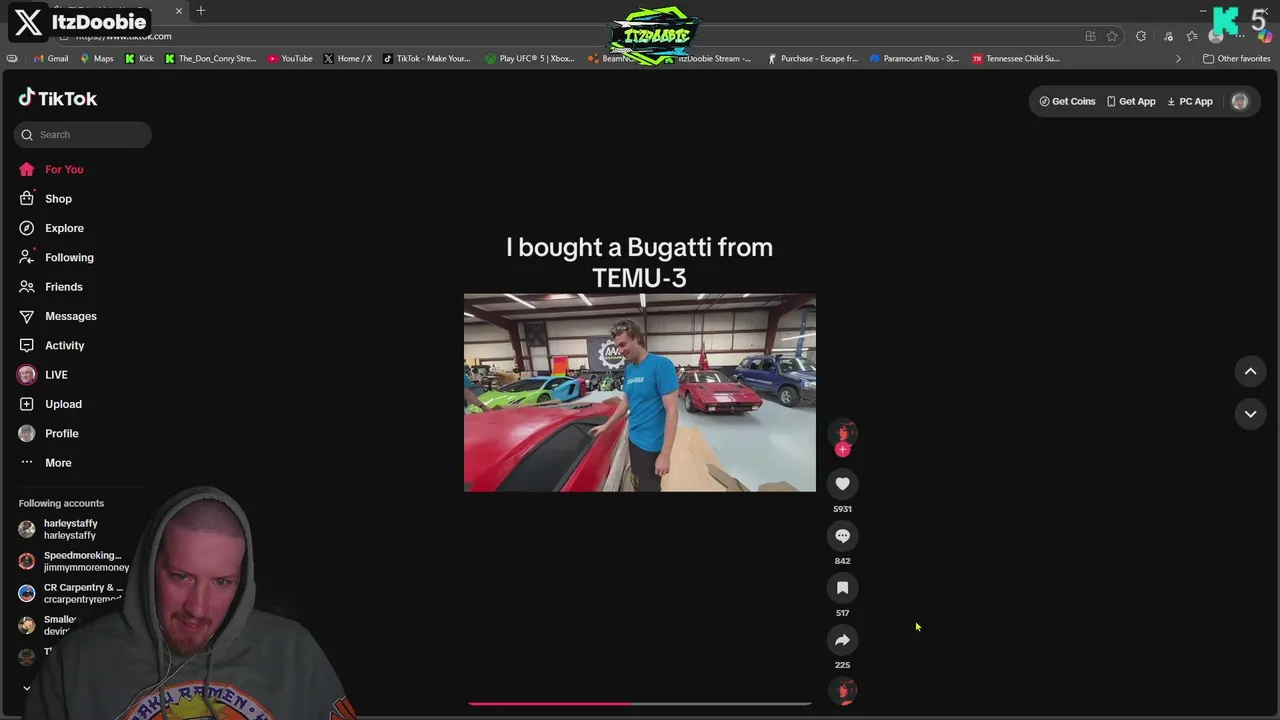This screenshot has width=1280, height=720.
Task: Open YouTube bookmark
Action: coord(290,58)
